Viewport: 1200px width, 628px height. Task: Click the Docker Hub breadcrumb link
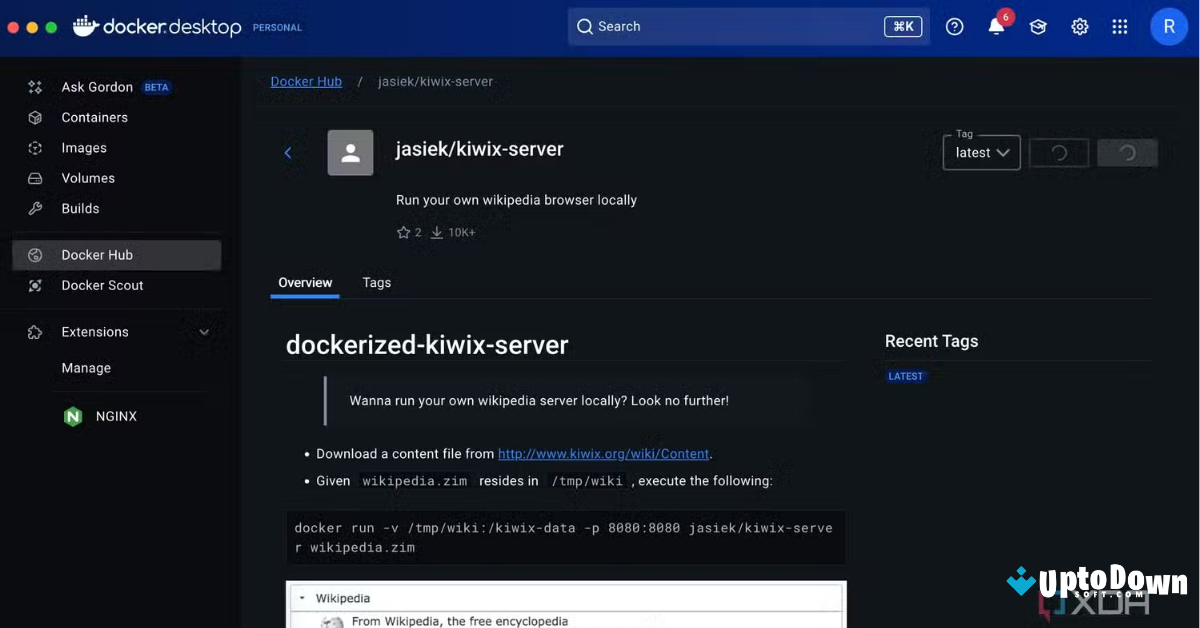tap(306, 81)
